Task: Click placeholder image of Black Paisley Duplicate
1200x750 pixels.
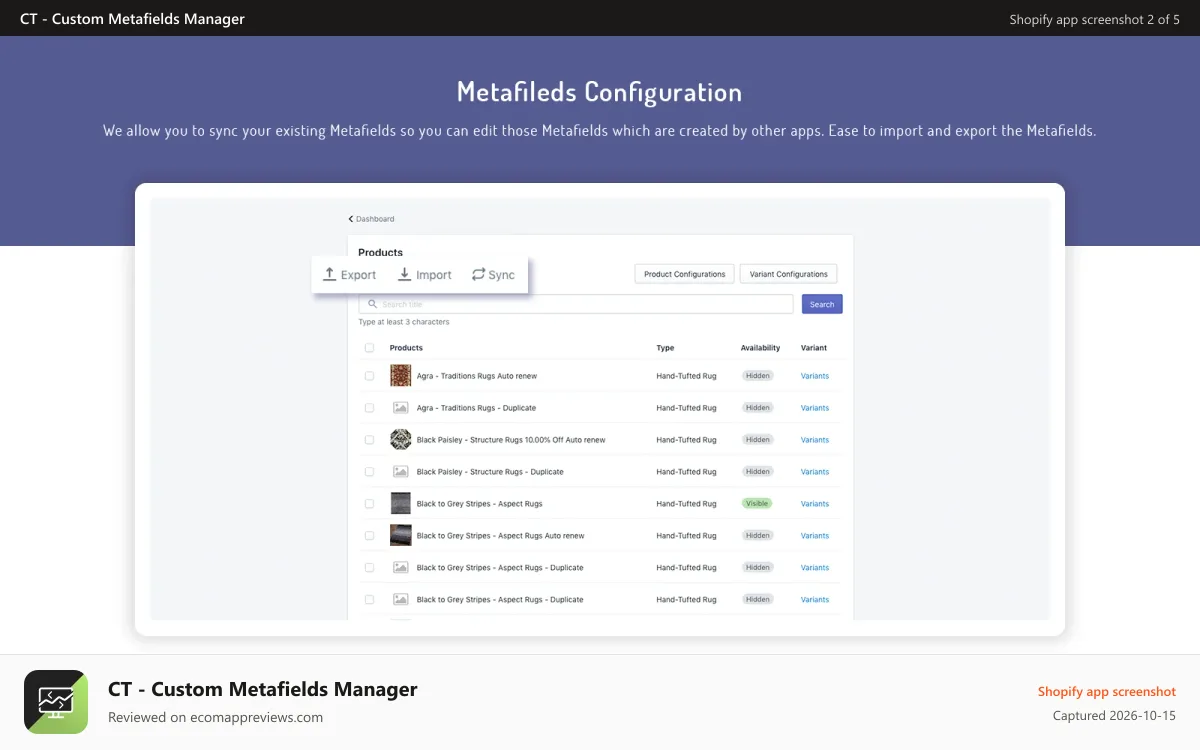Action: pos(400,471)
